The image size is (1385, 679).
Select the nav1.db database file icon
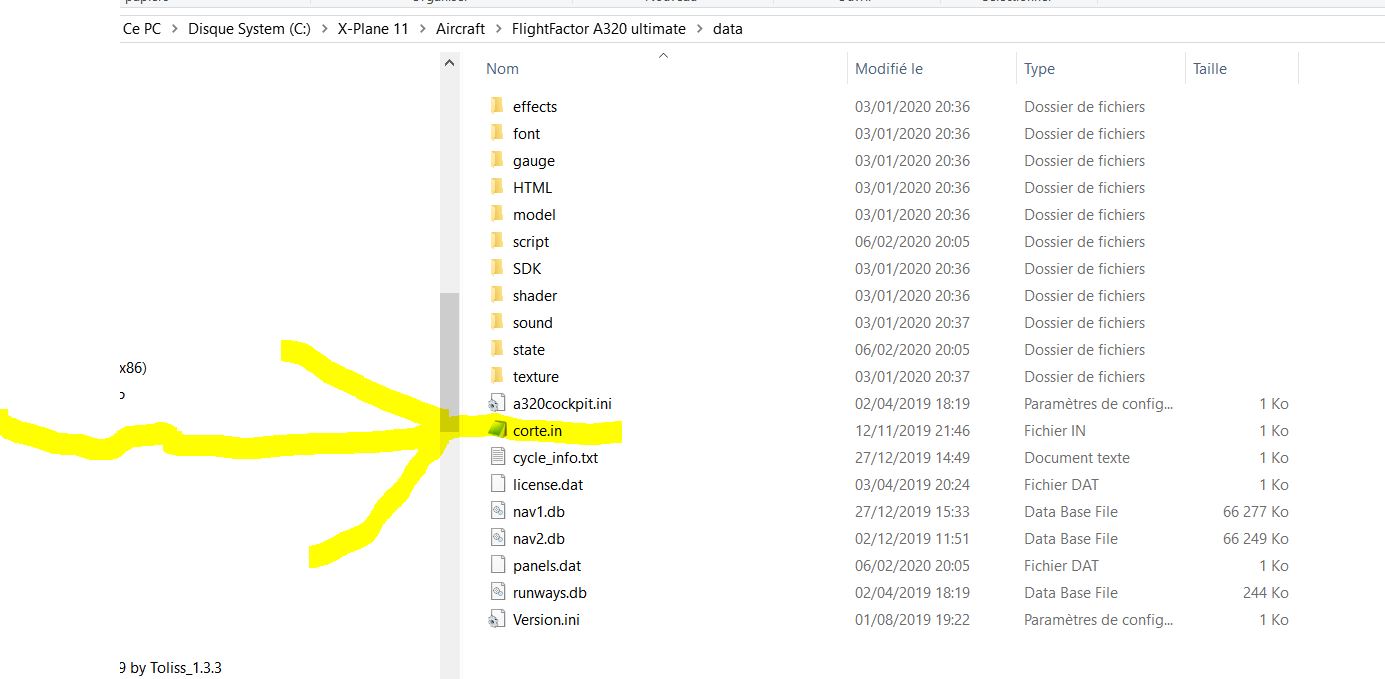498,511
